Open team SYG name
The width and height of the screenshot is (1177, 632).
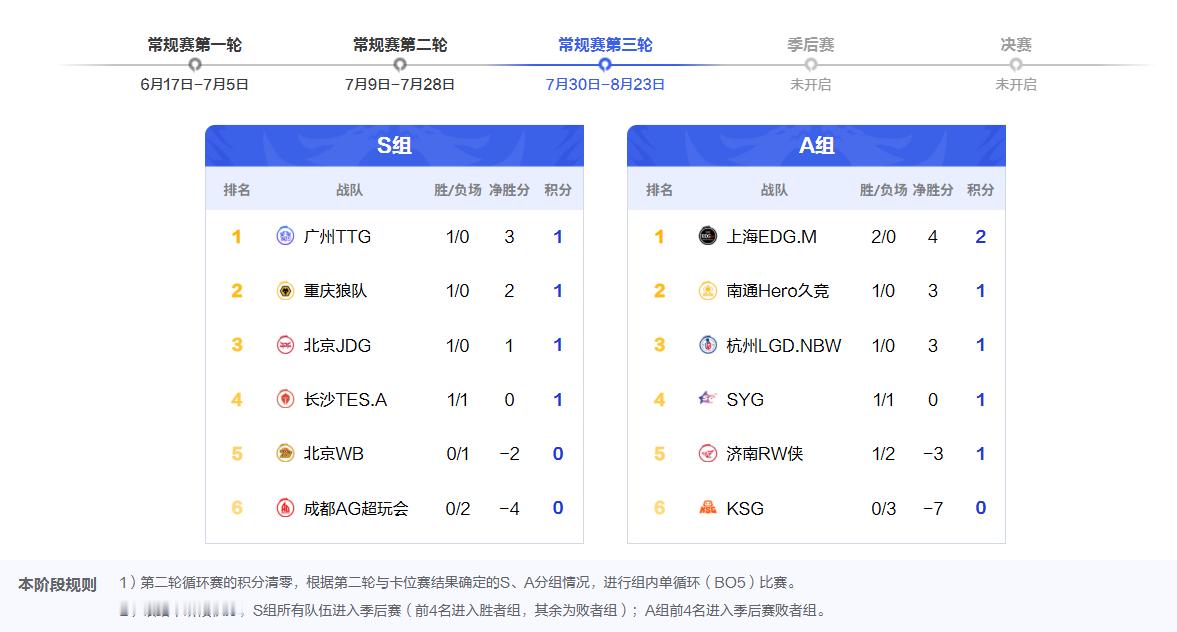[x=745, y=399]
